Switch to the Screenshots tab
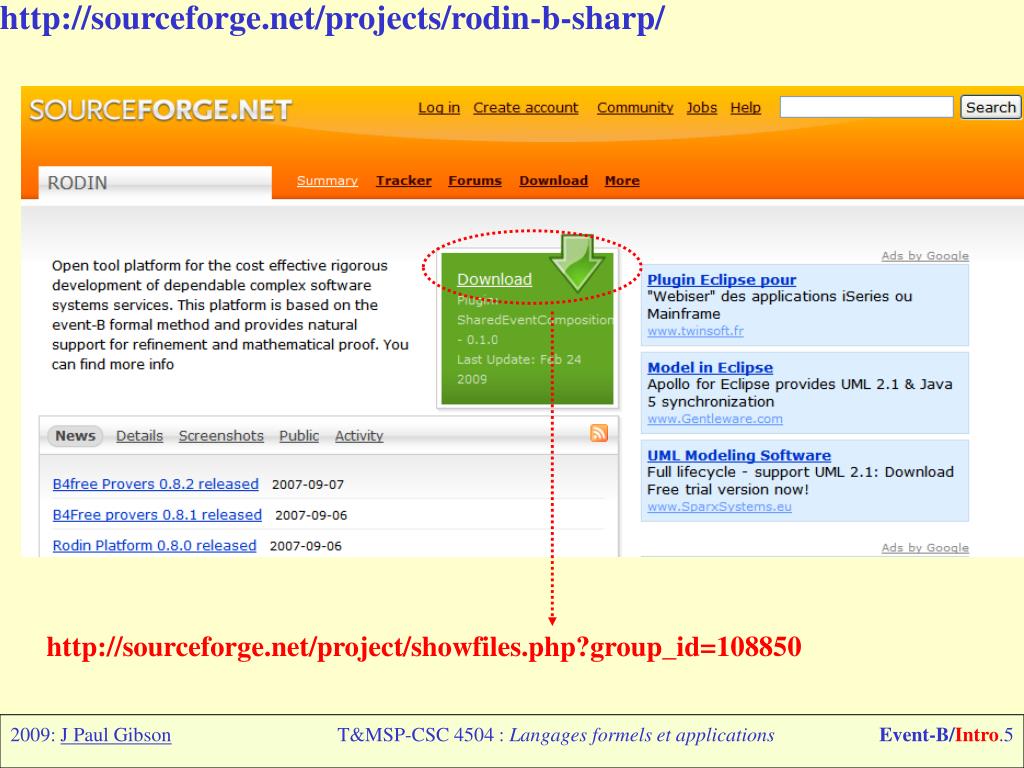 [x=221, y=436]
